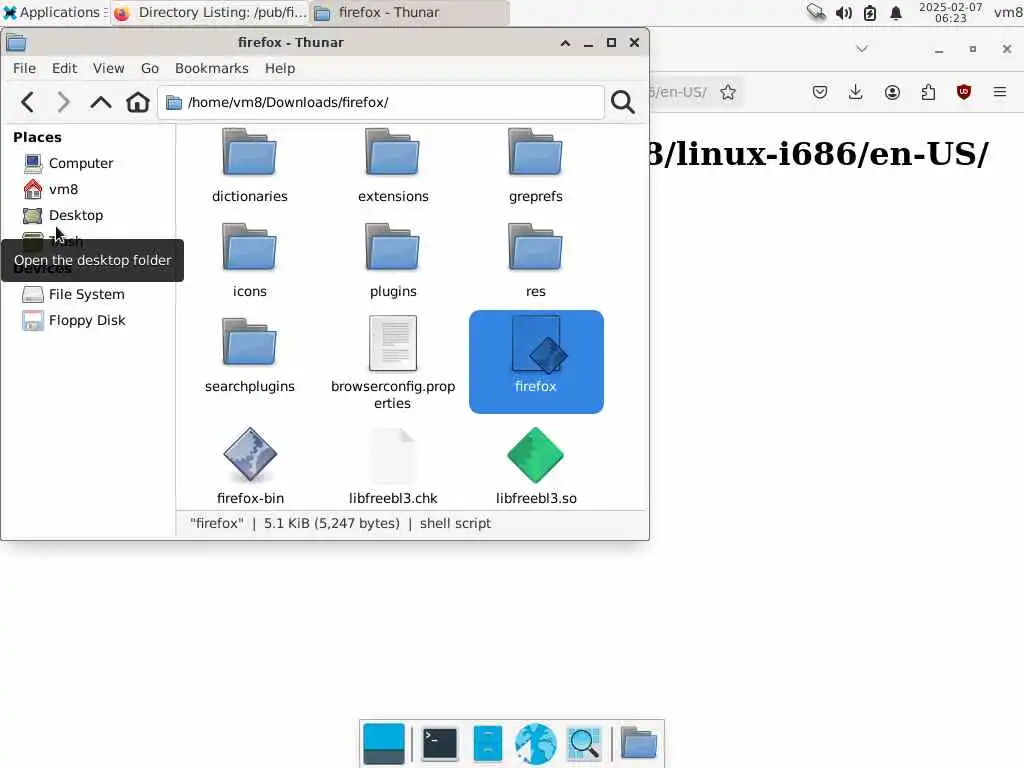Go forward with Thunar's right arrow

63,103
